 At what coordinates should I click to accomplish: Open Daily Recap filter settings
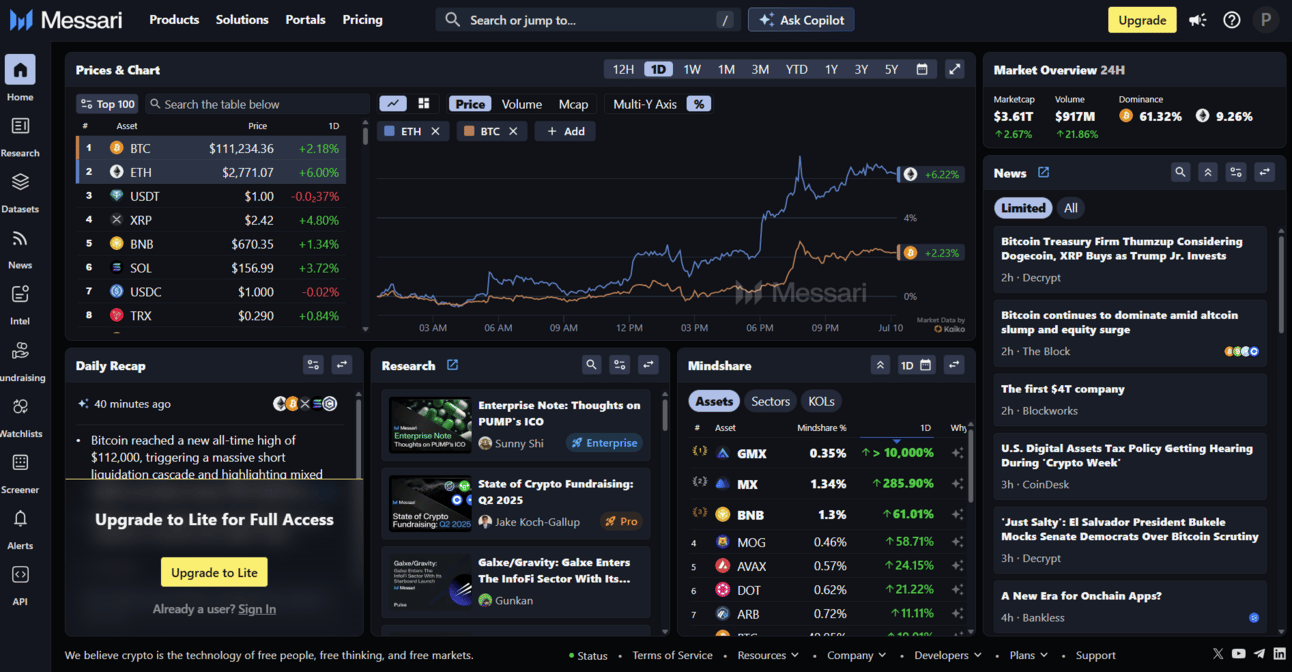(x=314, y=365)
